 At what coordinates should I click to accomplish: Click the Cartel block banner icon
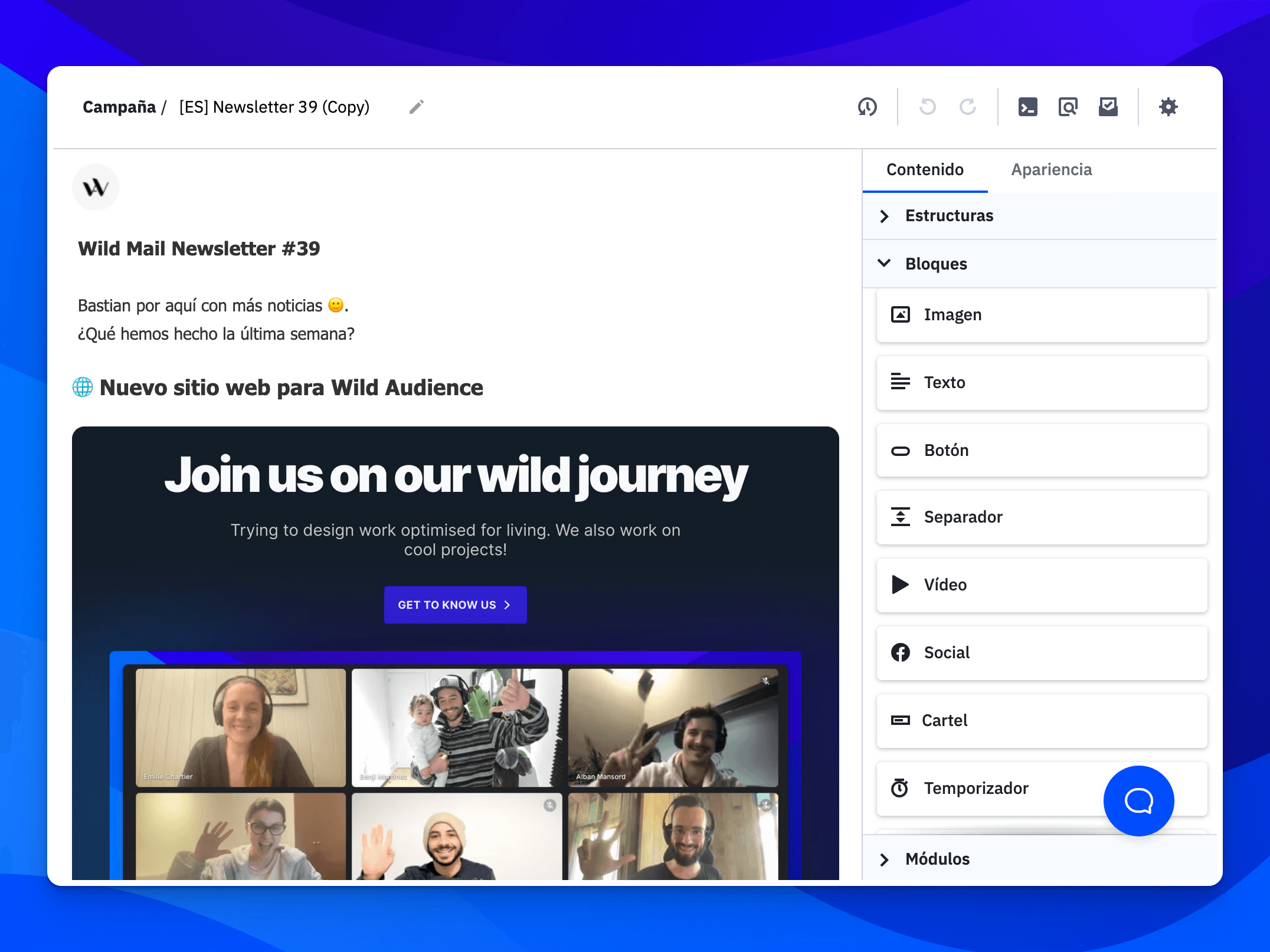[x=901, y=720]
